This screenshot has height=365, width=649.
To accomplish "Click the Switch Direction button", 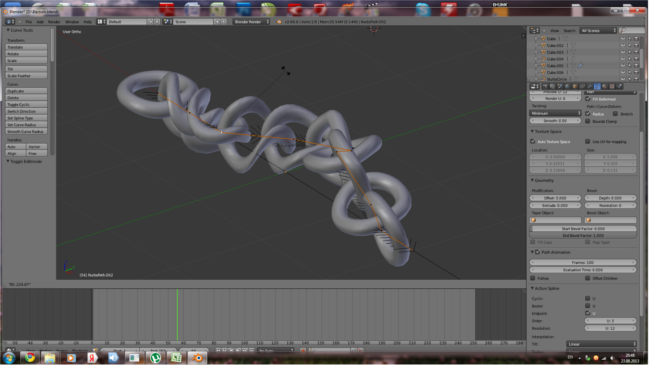I will point(26,111).
